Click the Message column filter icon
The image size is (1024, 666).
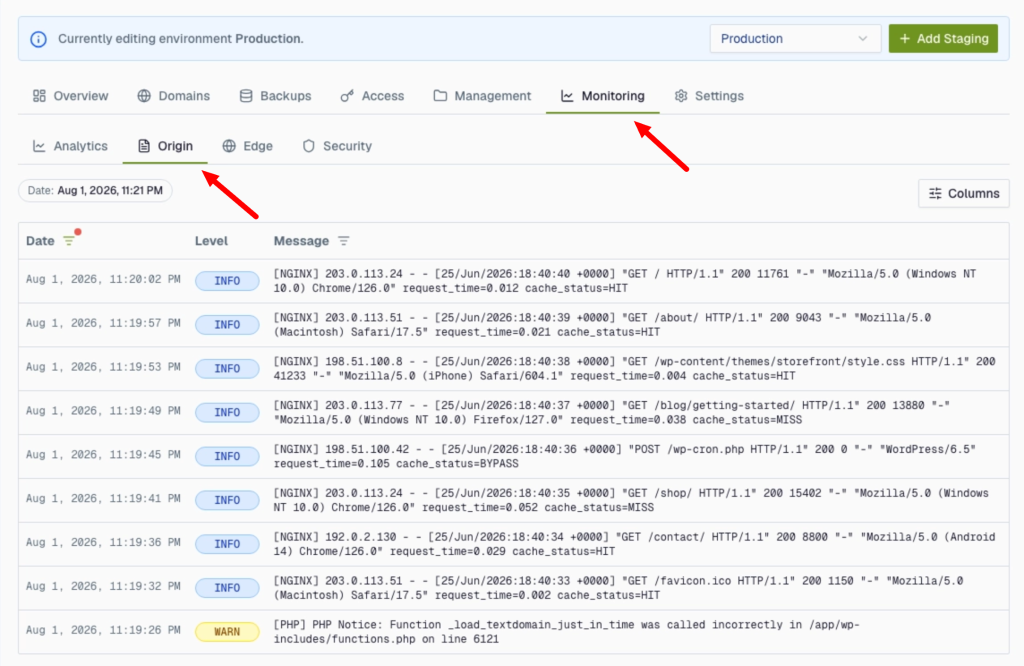click(344, 241)
